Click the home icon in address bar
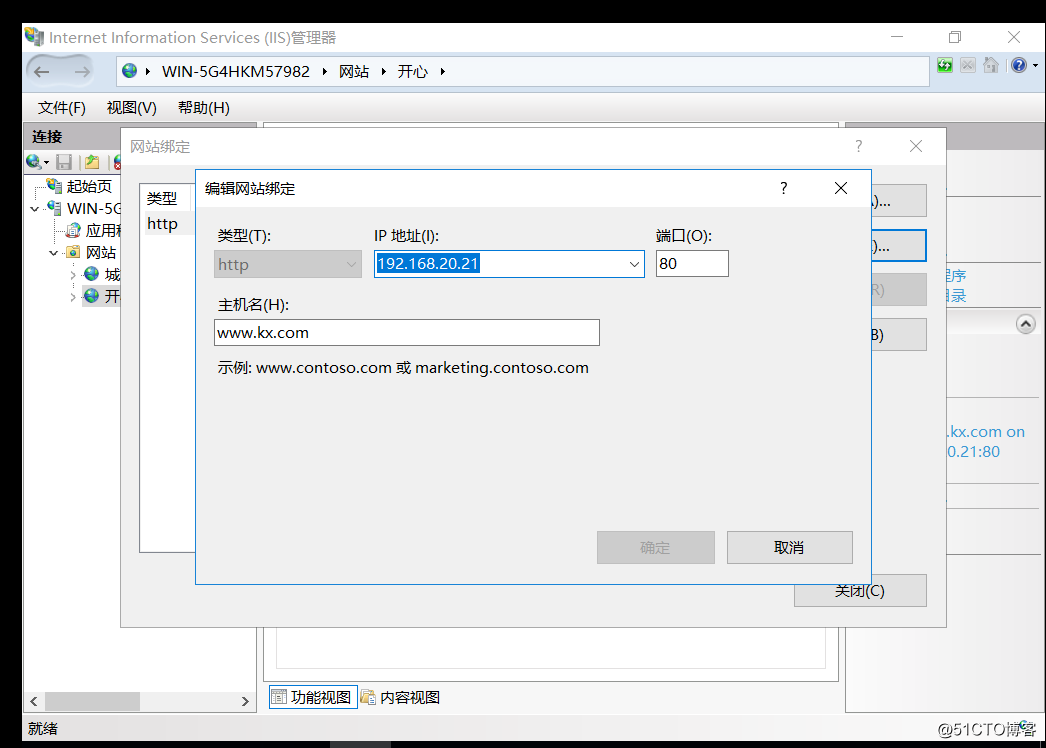The height and width of the screenshot is (748, 1046). (x=991, y=65)
